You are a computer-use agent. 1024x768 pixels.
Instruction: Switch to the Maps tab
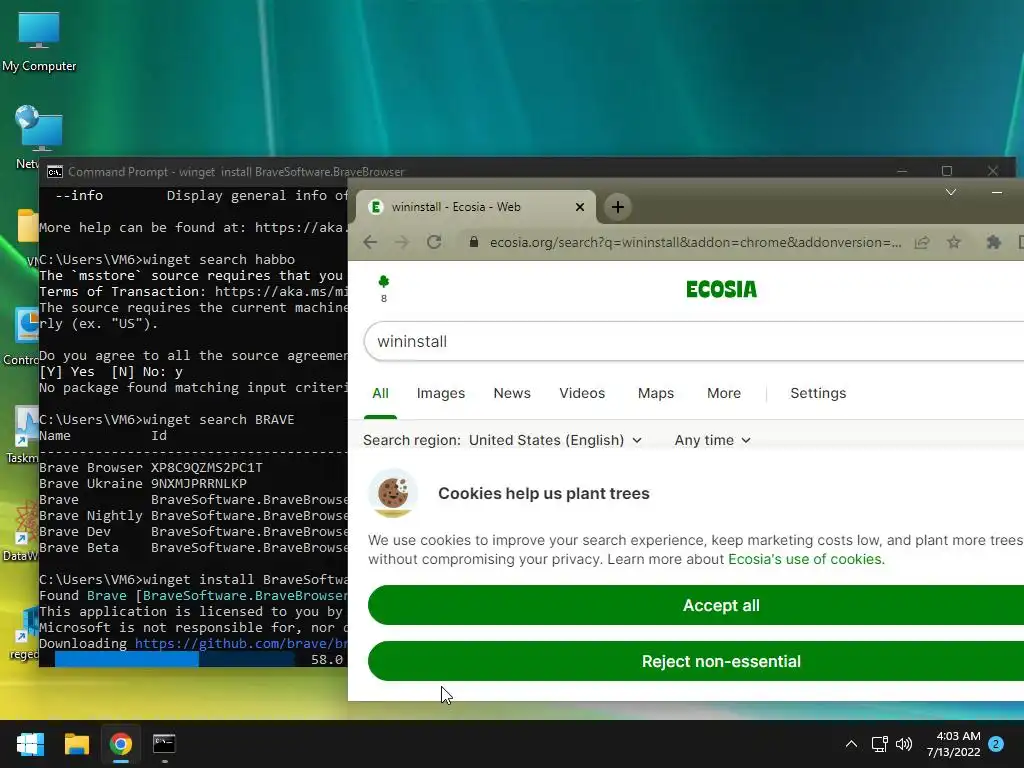click(656, 393)
